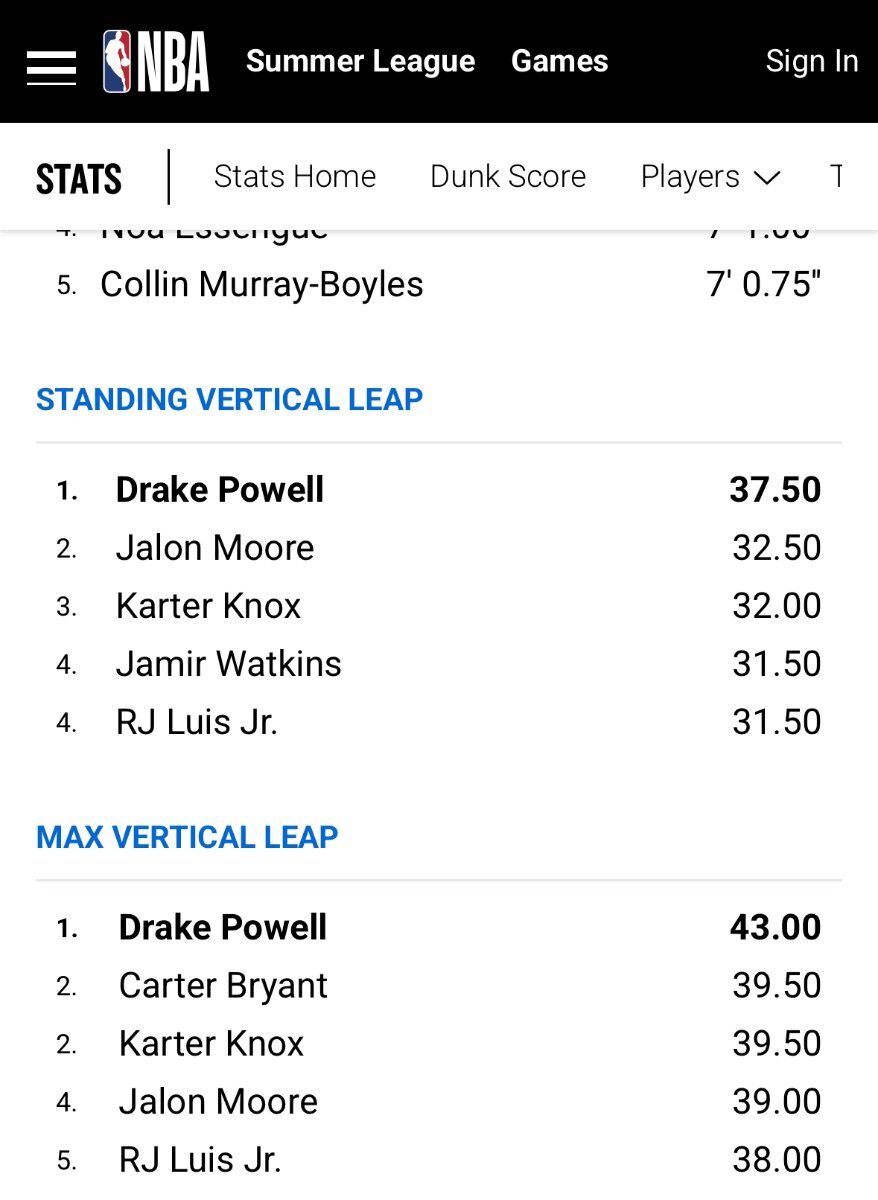Go to the Games section
878x1200 pixels.
pyautogui.click(x=559, y=61)
